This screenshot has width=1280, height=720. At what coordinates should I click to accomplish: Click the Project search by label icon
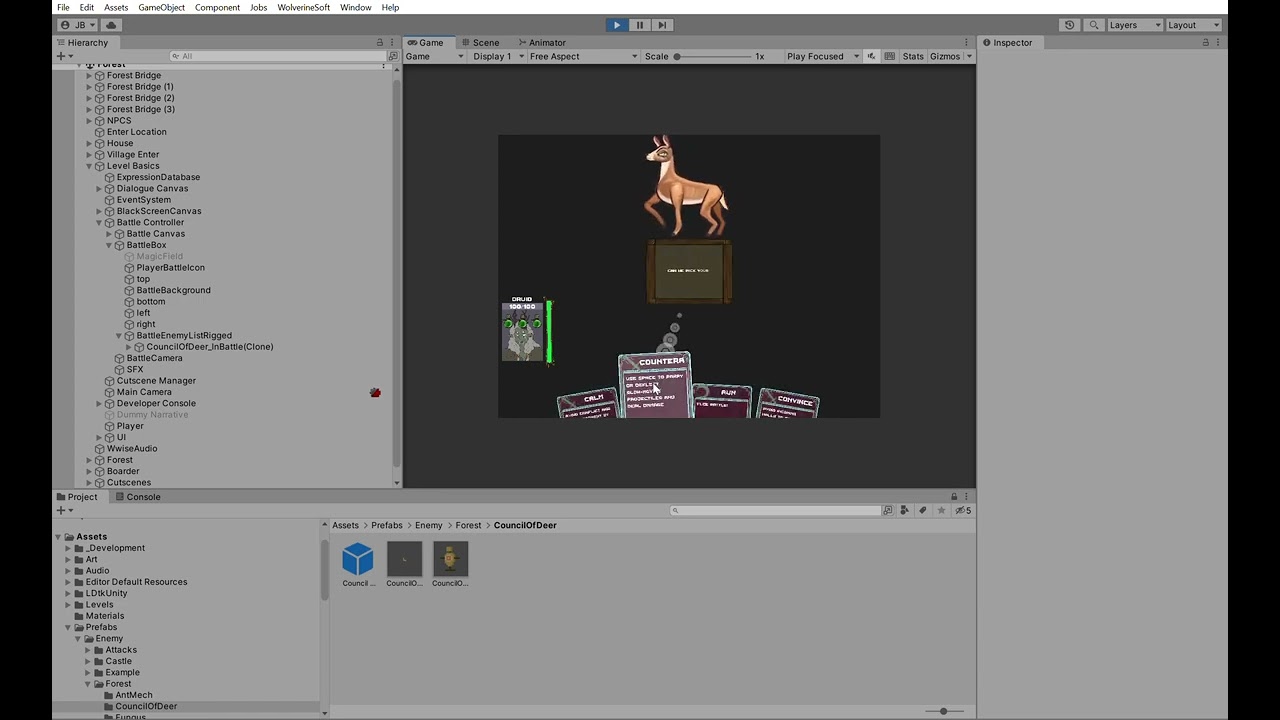[923, 511]
